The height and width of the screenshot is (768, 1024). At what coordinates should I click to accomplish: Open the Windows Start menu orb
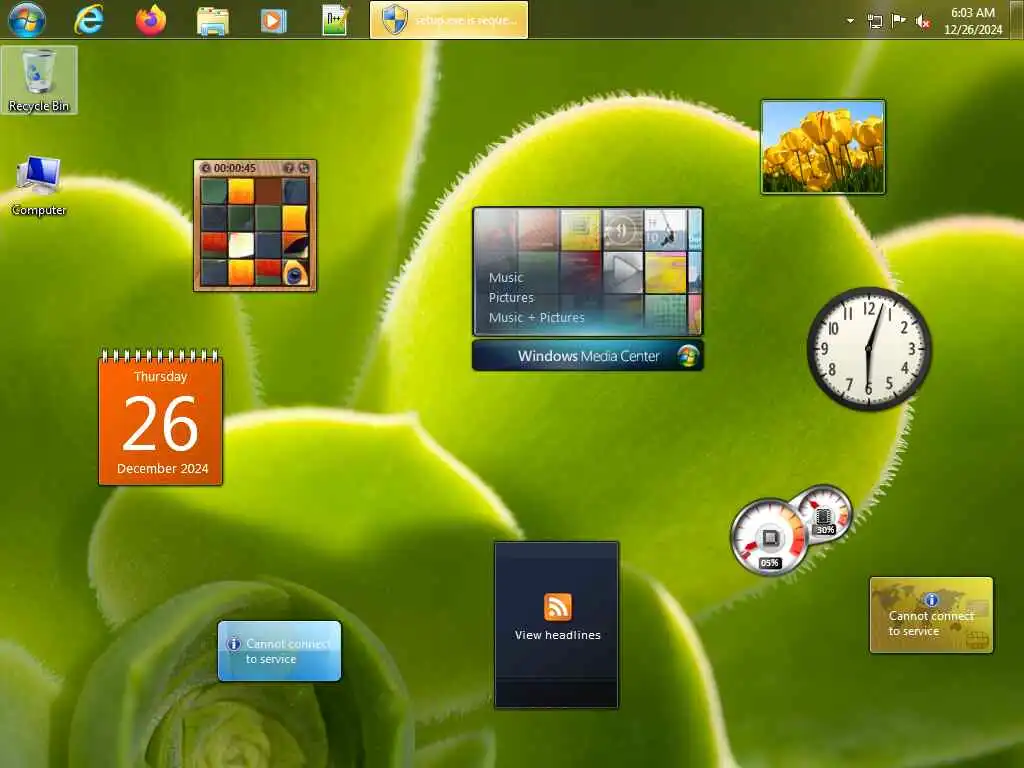coord(27,19)
